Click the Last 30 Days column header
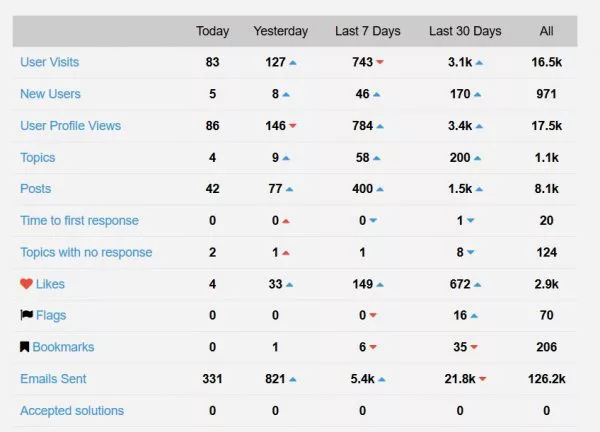The width and height of the screenshot is (600, 432). 465,31
